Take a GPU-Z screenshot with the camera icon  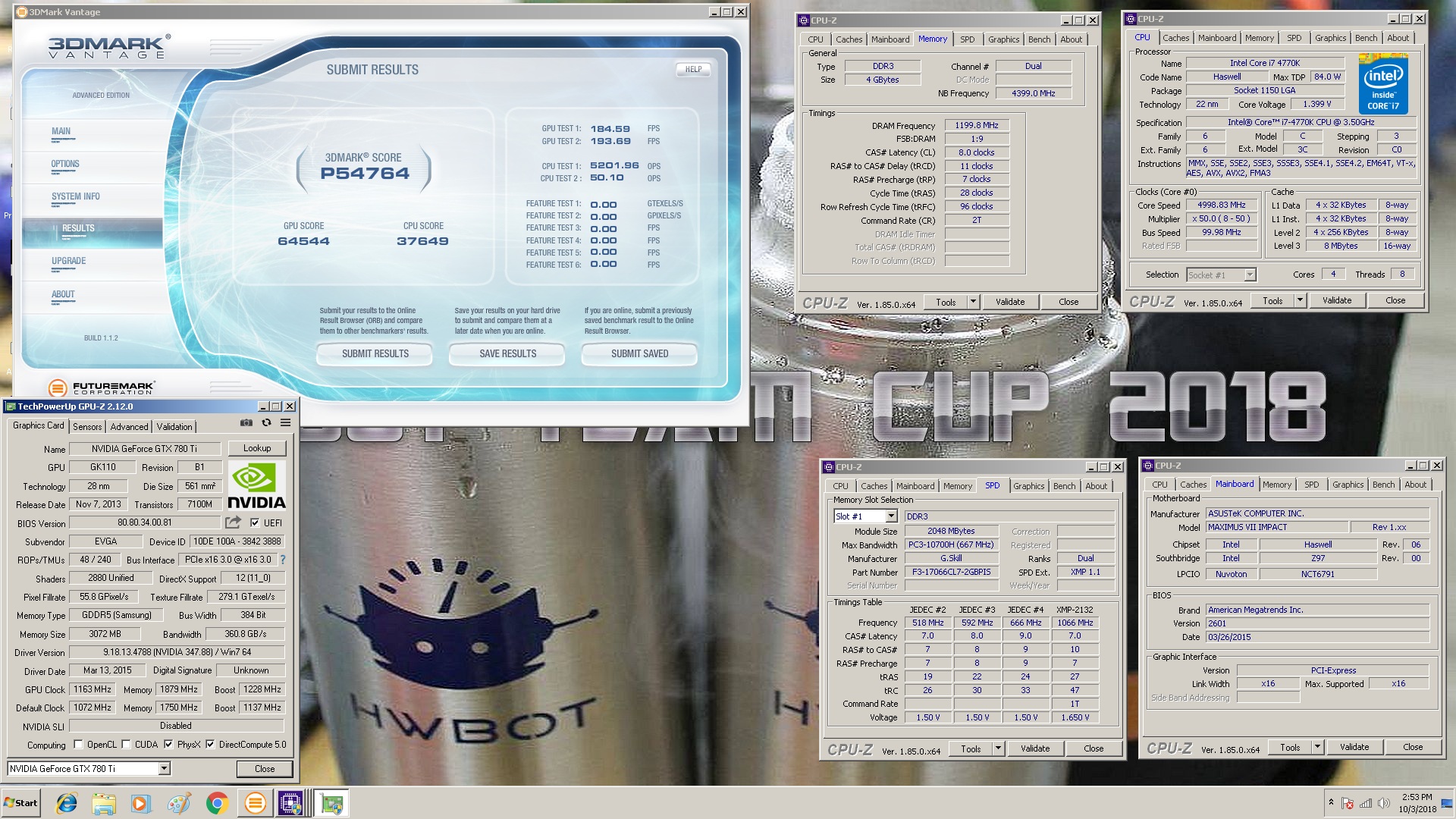(x=246, y=422)
